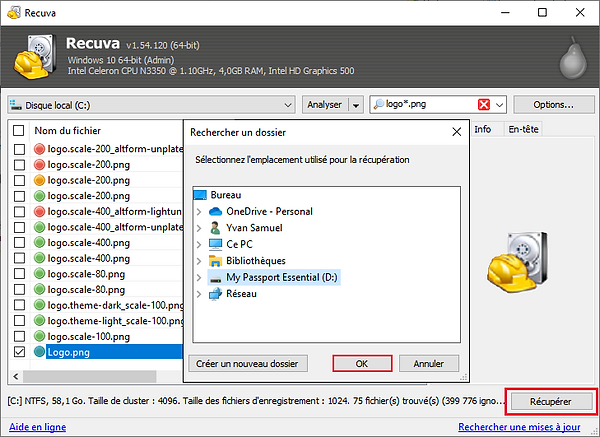Click the Bibliothèques folder icon
The height and width of the screenshot is (437, 600).
click(x=215, y=261)
